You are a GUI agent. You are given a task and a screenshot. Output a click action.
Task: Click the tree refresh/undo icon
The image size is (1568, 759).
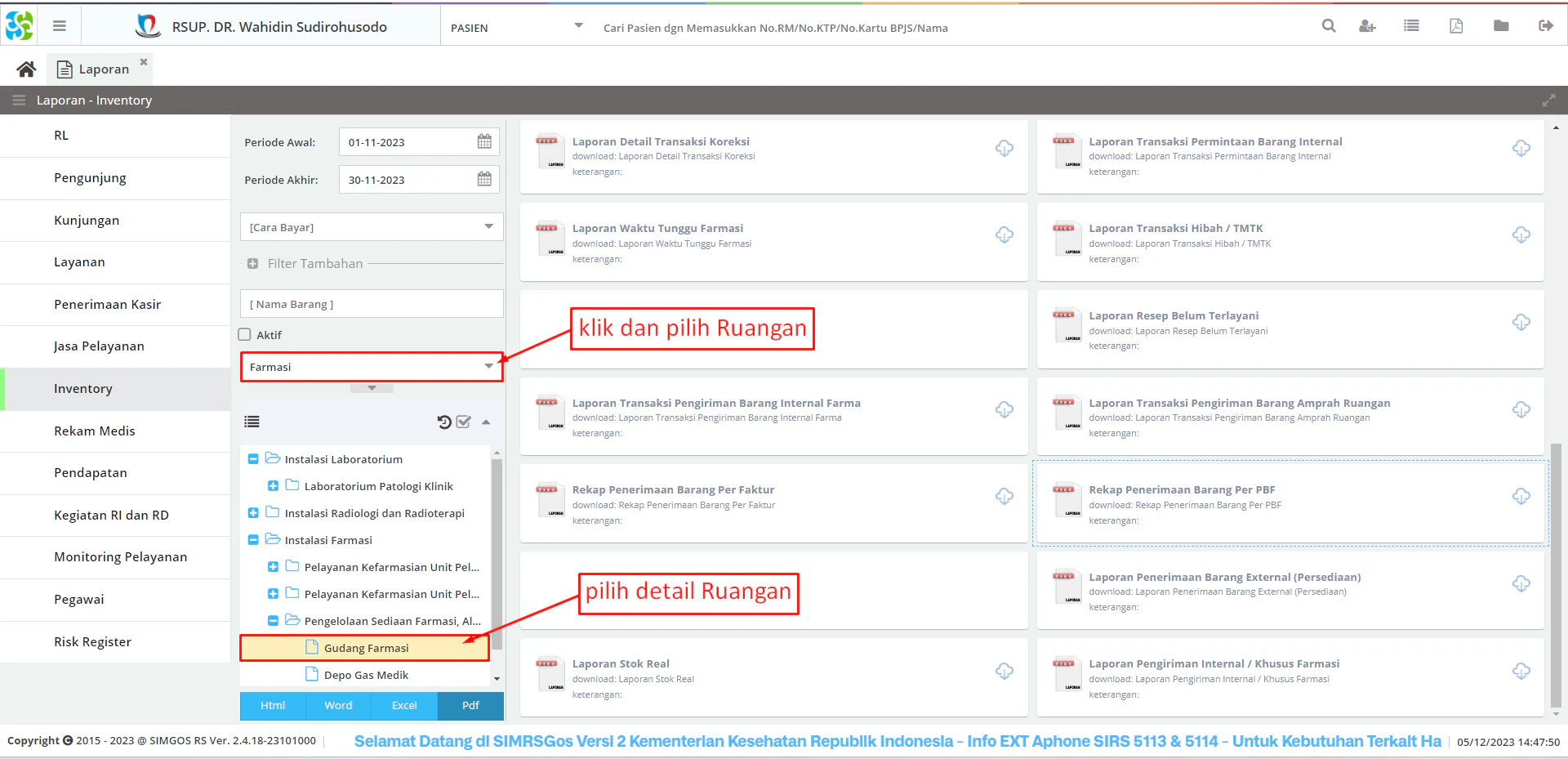pyautogui.click(x=444, y=422)
